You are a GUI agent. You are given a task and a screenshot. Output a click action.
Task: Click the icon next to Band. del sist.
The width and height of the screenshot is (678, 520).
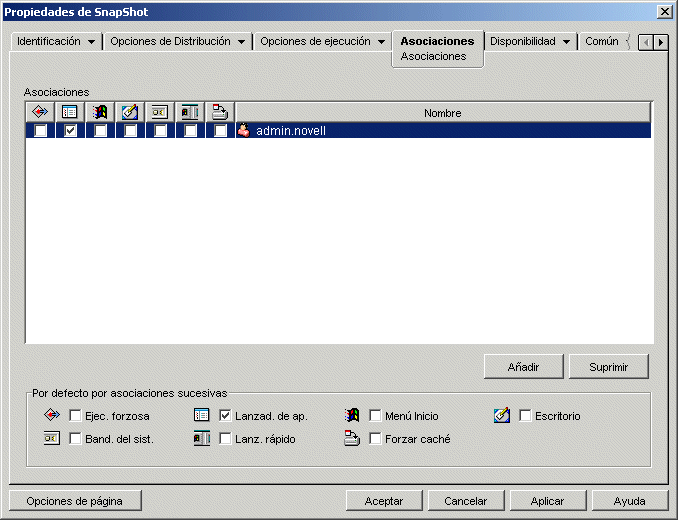[52, 438]
